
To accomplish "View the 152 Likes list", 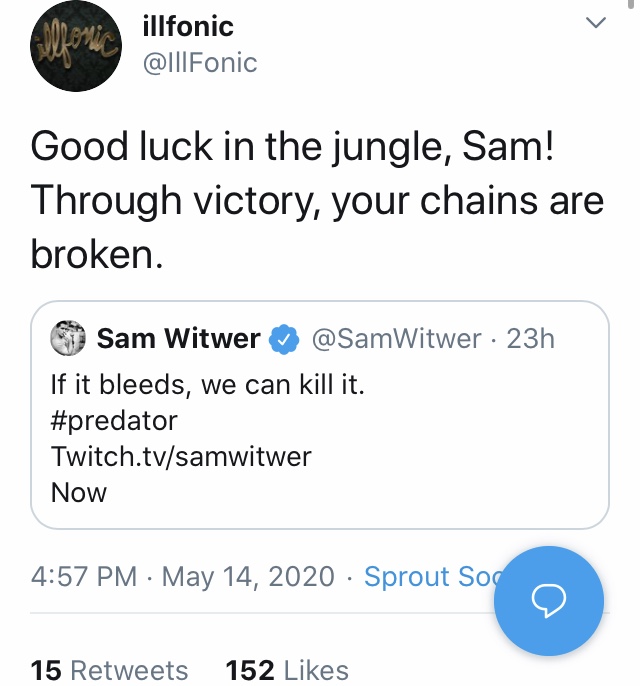I will (287, 669).
